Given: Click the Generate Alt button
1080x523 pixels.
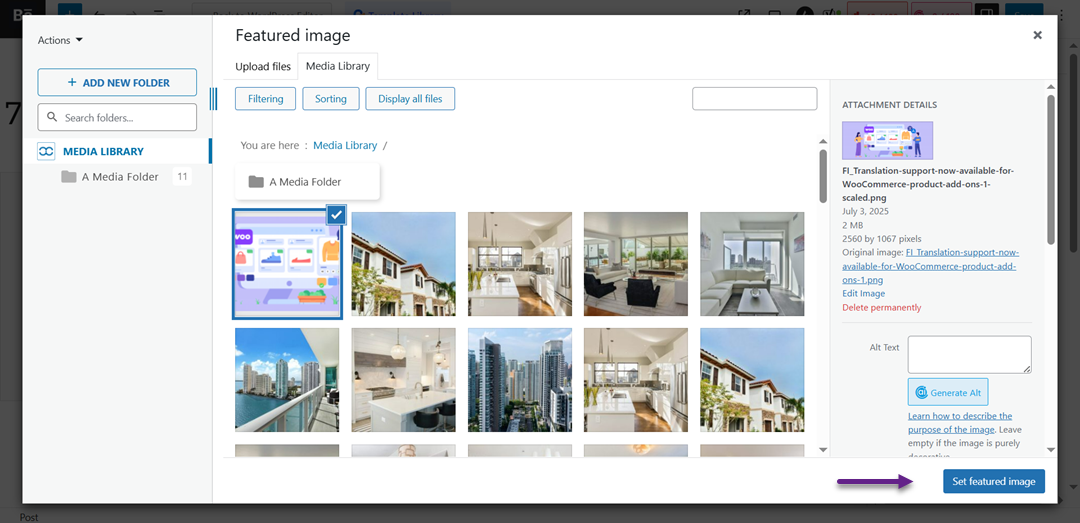Looking at the screenshot, I should tap(948, 393).
